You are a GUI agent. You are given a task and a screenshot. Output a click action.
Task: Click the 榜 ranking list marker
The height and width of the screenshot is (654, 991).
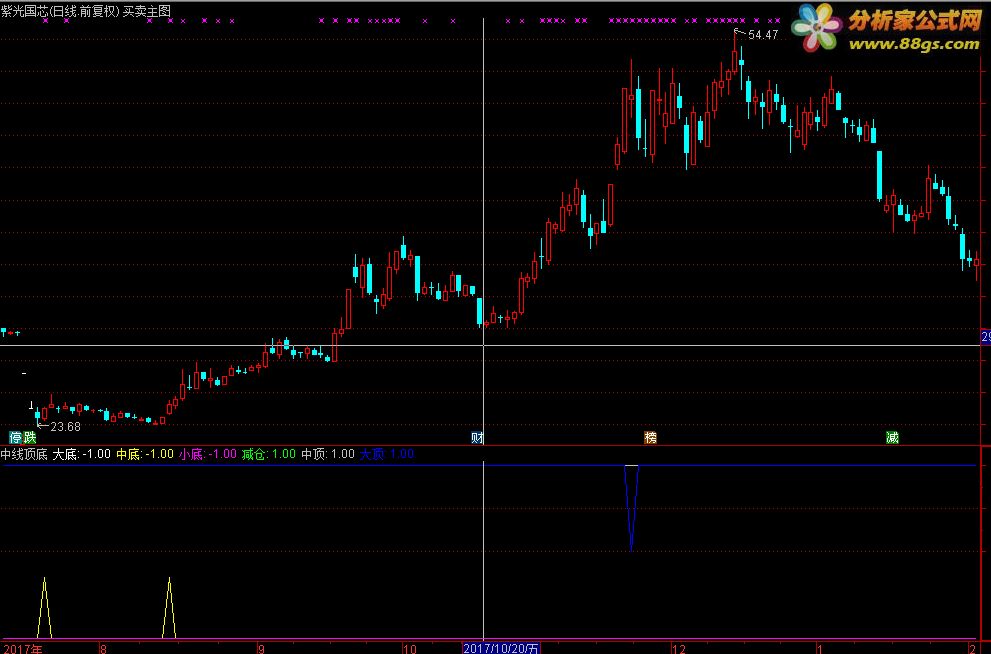click(650, 437)
